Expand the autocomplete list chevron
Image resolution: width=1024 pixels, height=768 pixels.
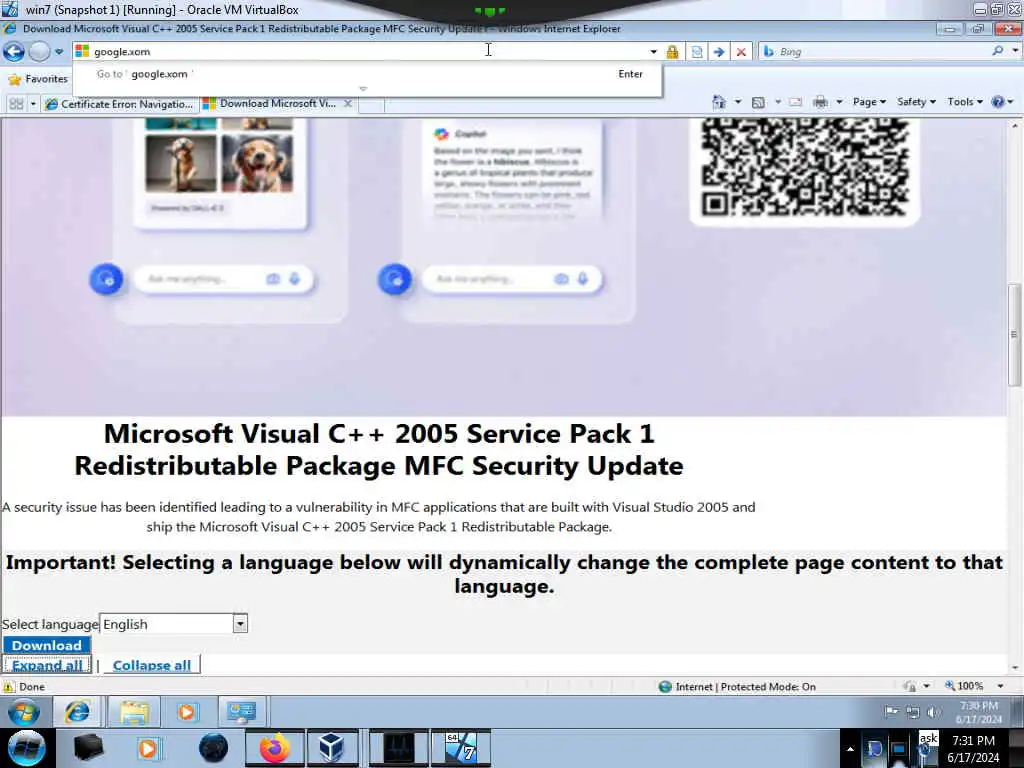(363, 89)
